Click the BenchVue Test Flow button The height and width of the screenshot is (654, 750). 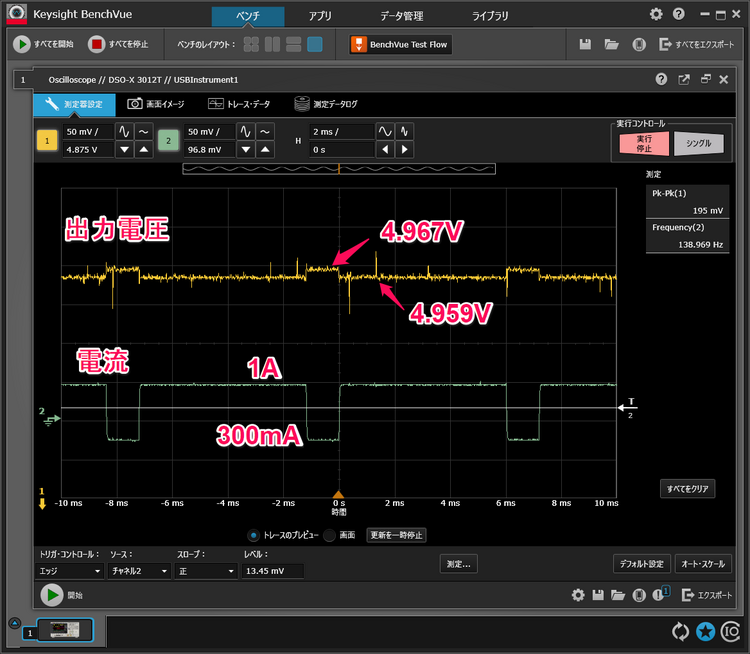[x=400, y=44]
